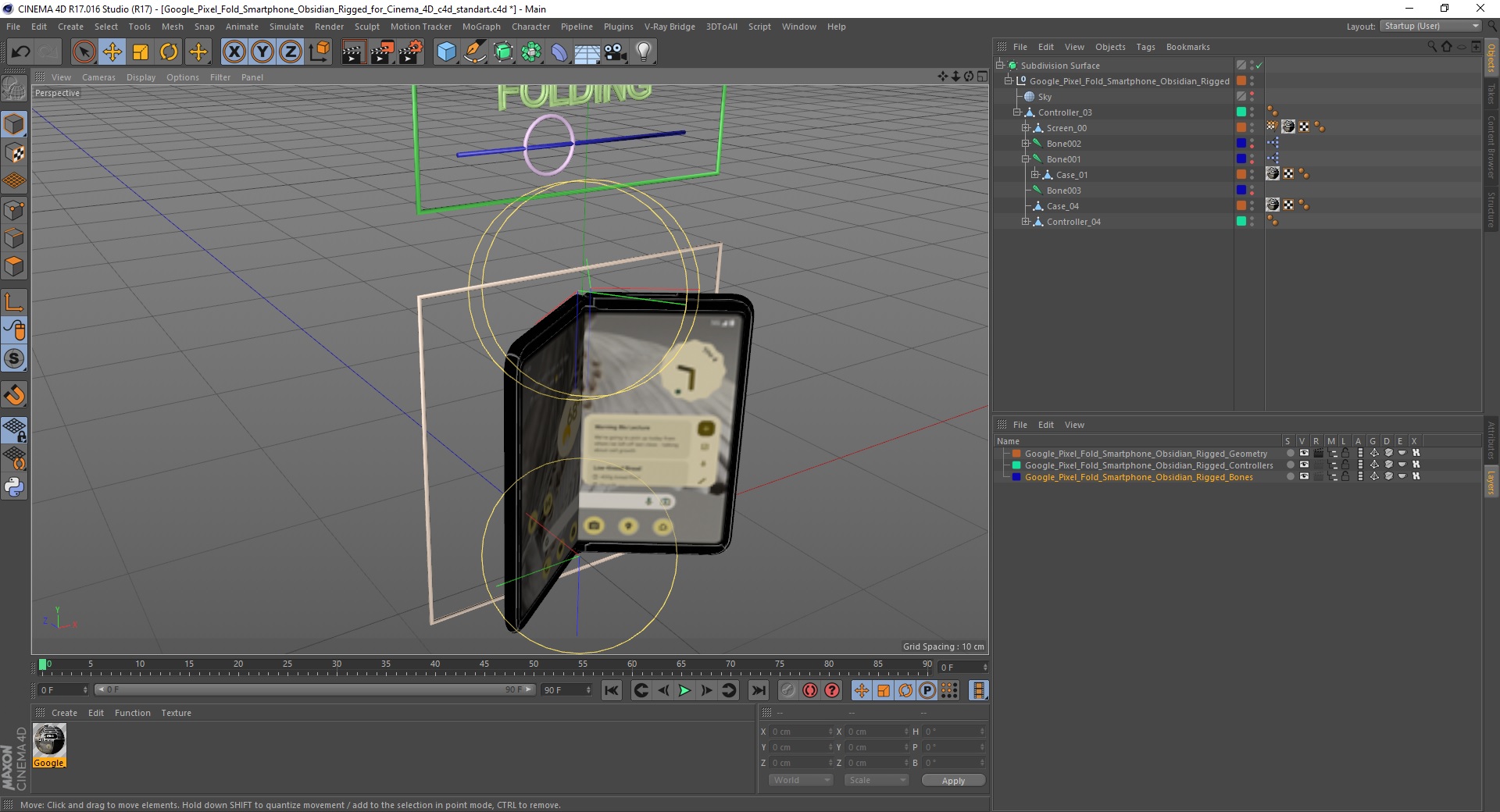This screenshot has height=812, width=1500.
Task: Toggle Bones layer view visibility
Action: pos(1304,476)
